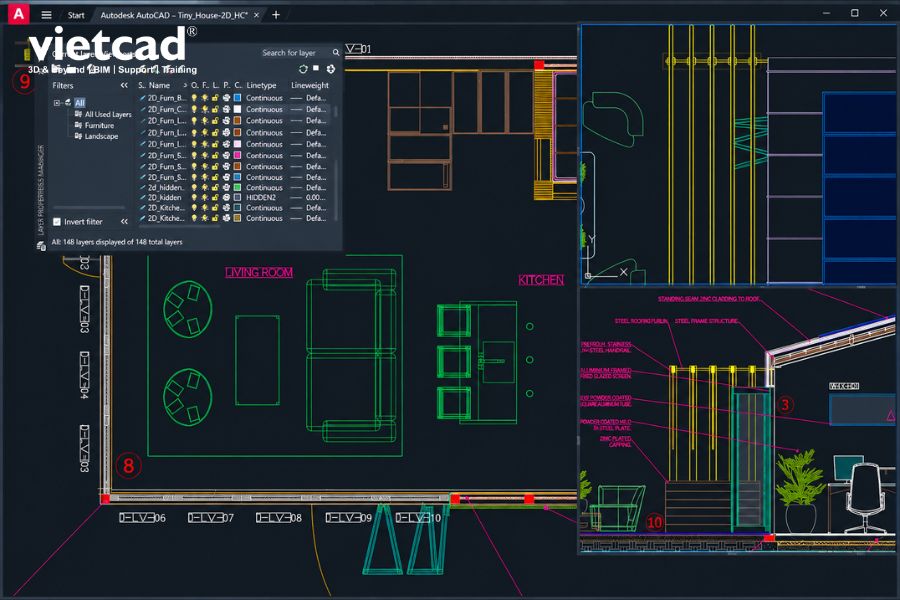The image size is (900, 600).
Task: Open the hamburger menu beside the logo
Action: coord(46,15)
